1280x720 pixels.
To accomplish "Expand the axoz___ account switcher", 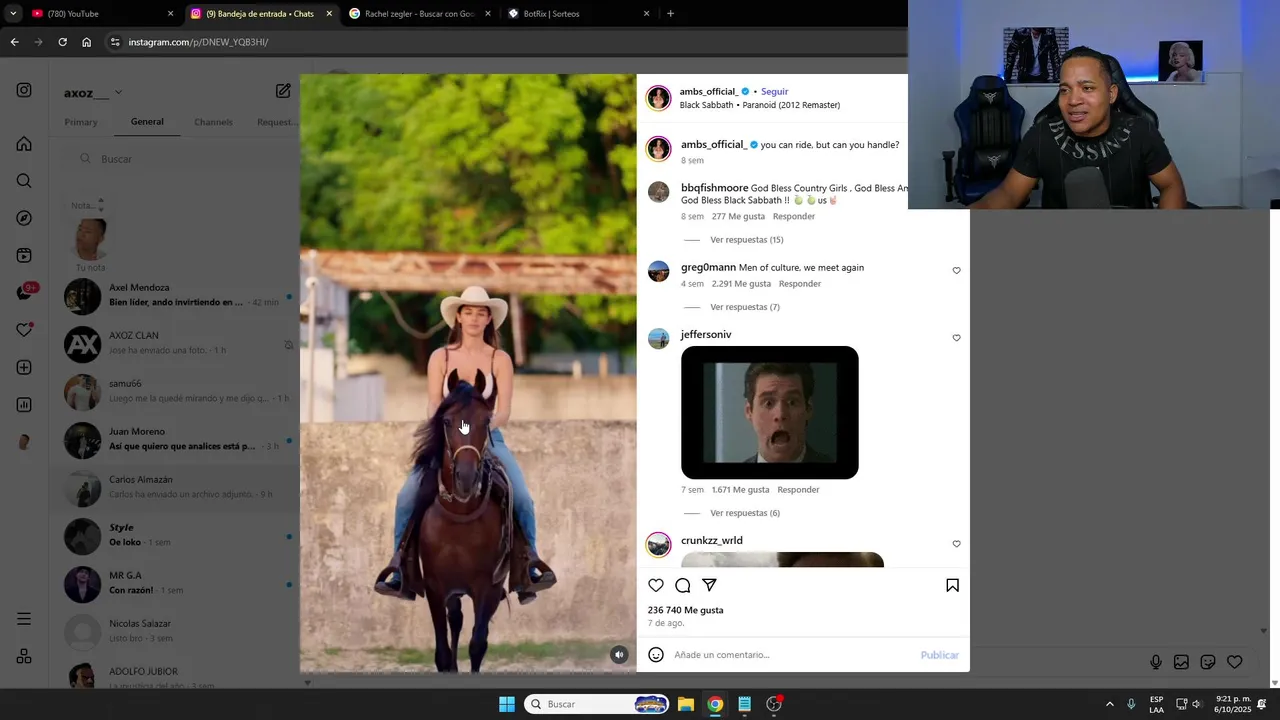I will tap(93, 93).
